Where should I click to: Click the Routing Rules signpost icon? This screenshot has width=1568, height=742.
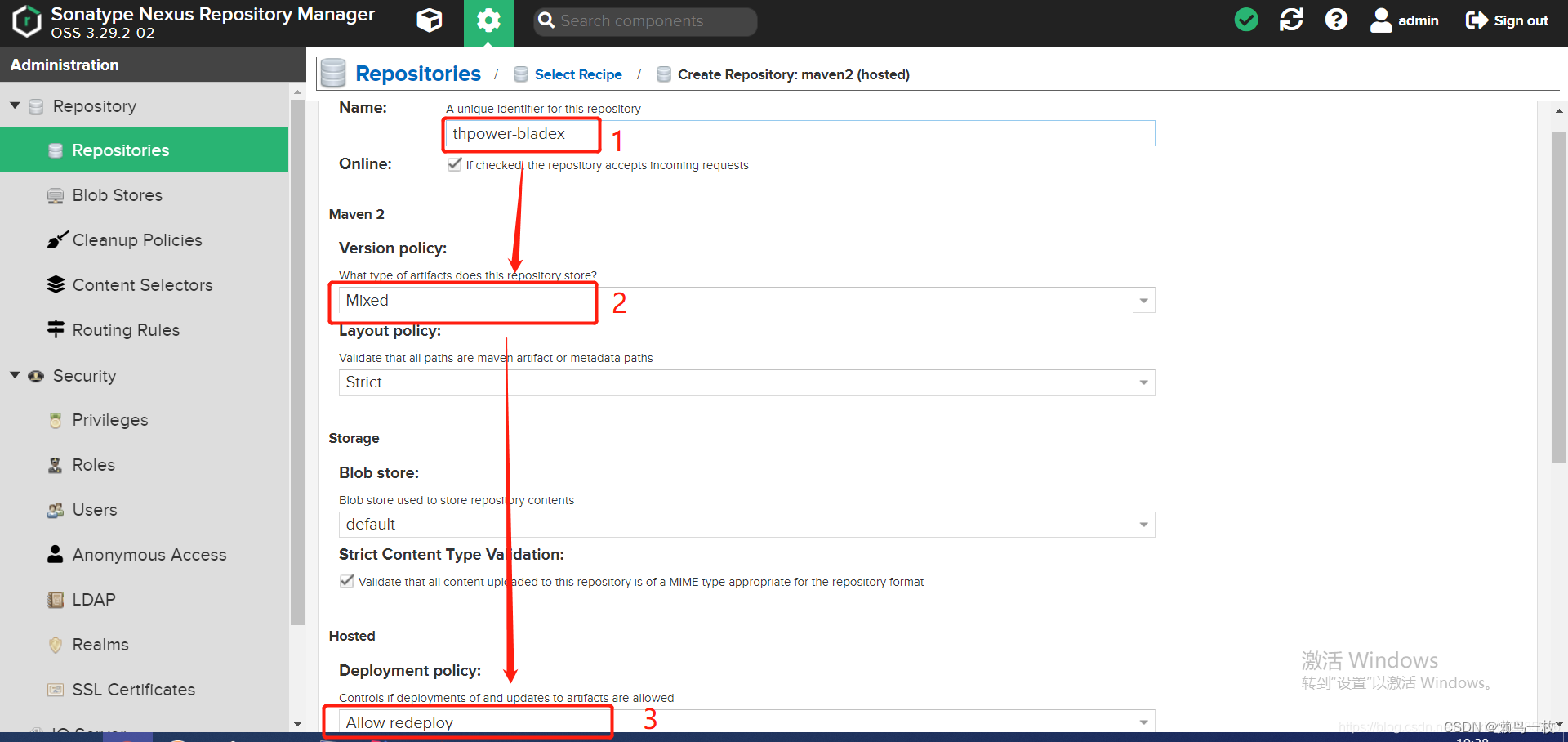(56, 329)
